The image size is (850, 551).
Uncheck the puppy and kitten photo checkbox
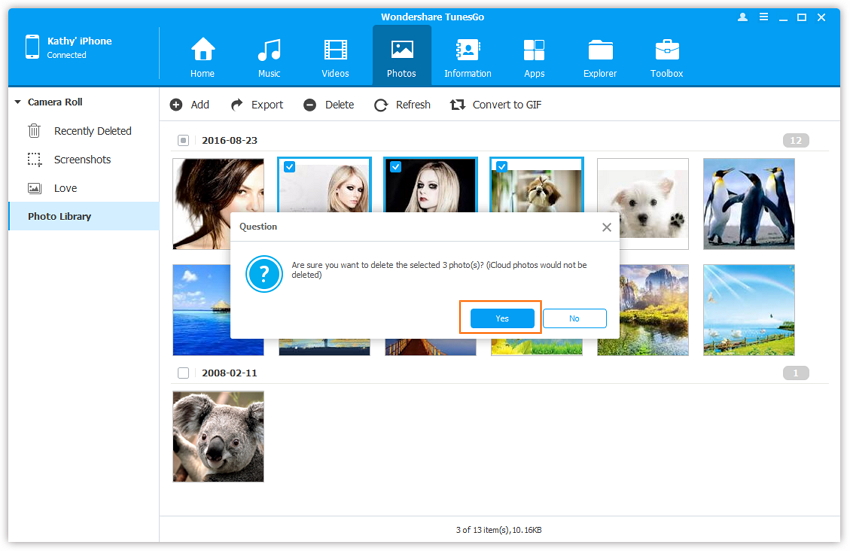[502, 167]
